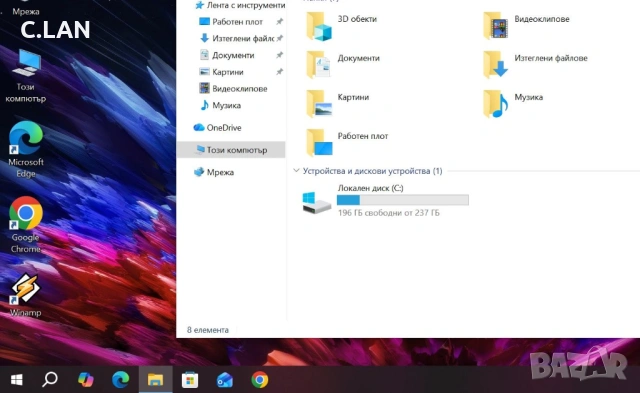Select Този компютър desktop icon
Viewport: 640px width, 393px height.
pos(26,76)
